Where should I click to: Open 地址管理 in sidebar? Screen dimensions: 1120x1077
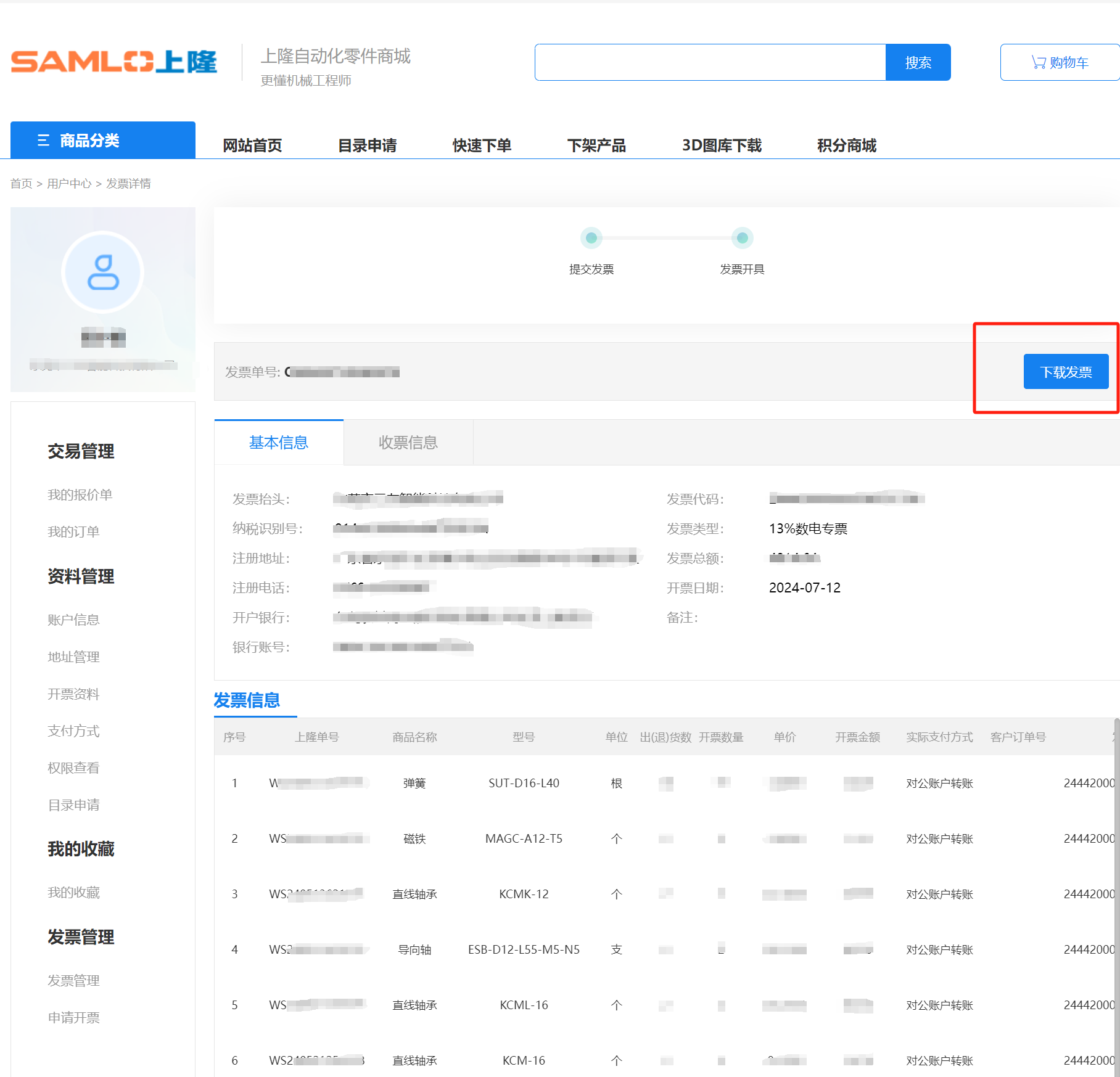point(73,657)
